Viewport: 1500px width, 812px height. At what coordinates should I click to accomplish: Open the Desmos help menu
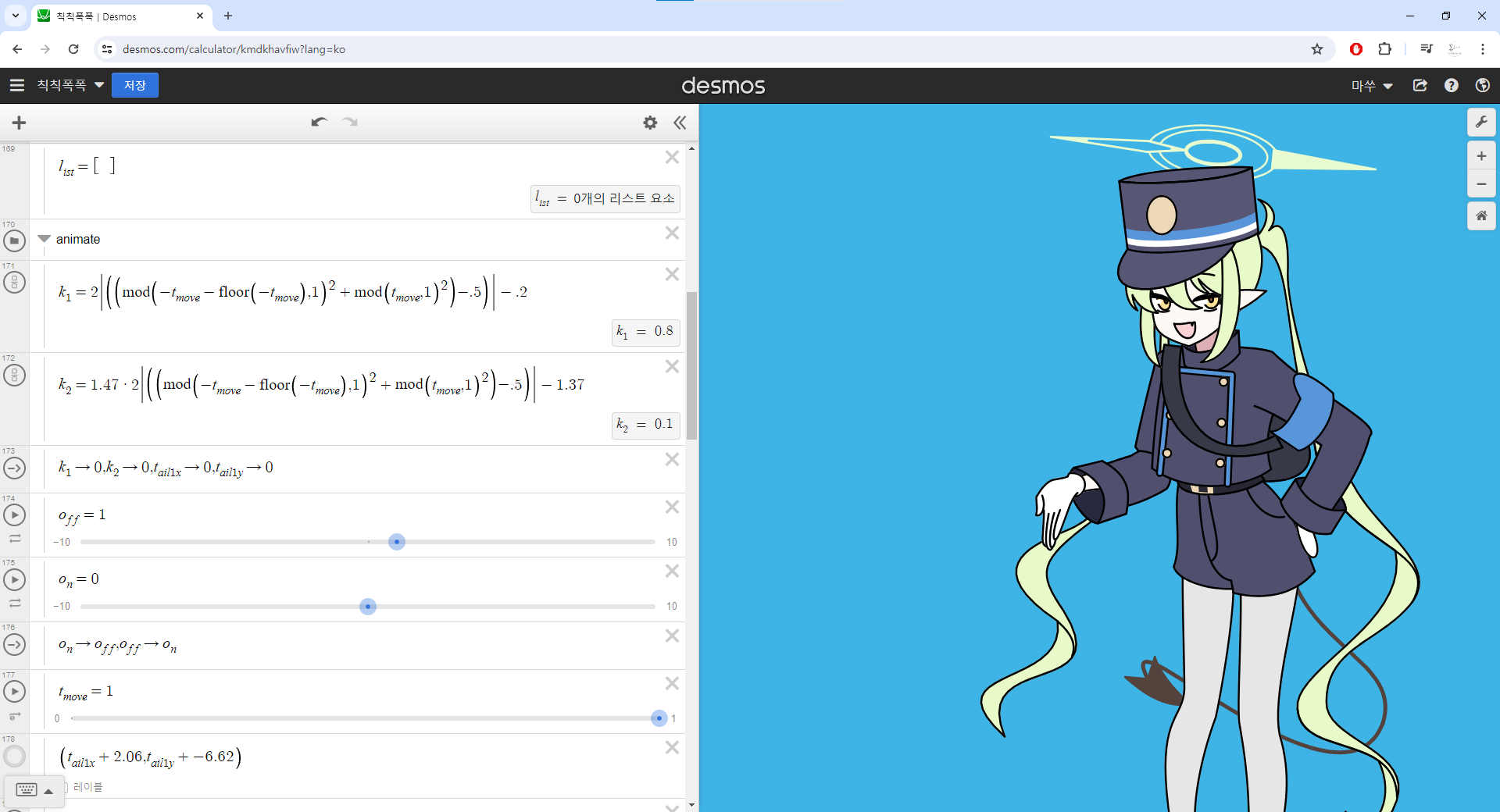point(1452,85)
